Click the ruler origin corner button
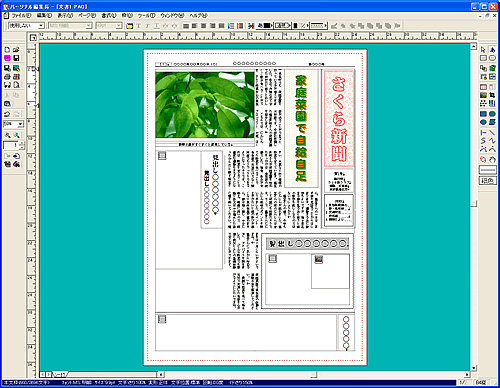 (33, 38)
